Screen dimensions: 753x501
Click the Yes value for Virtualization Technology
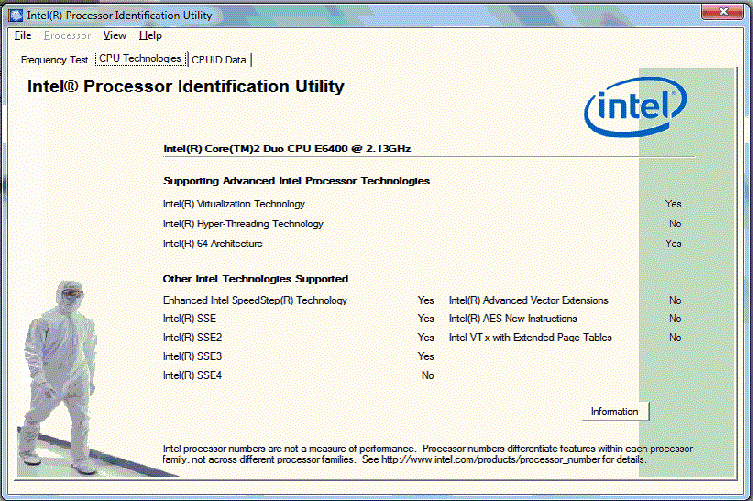coord(673,204)
